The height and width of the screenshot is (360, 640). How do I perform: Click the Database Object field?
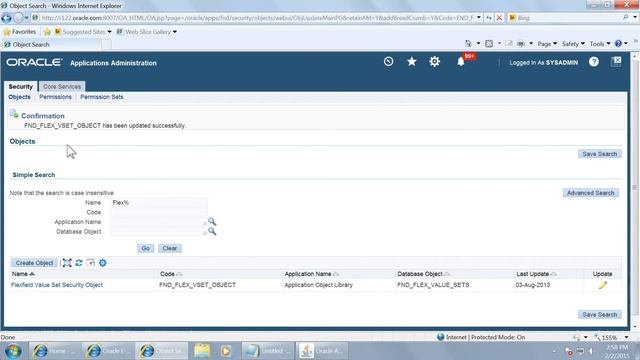(x=159, y=232)
